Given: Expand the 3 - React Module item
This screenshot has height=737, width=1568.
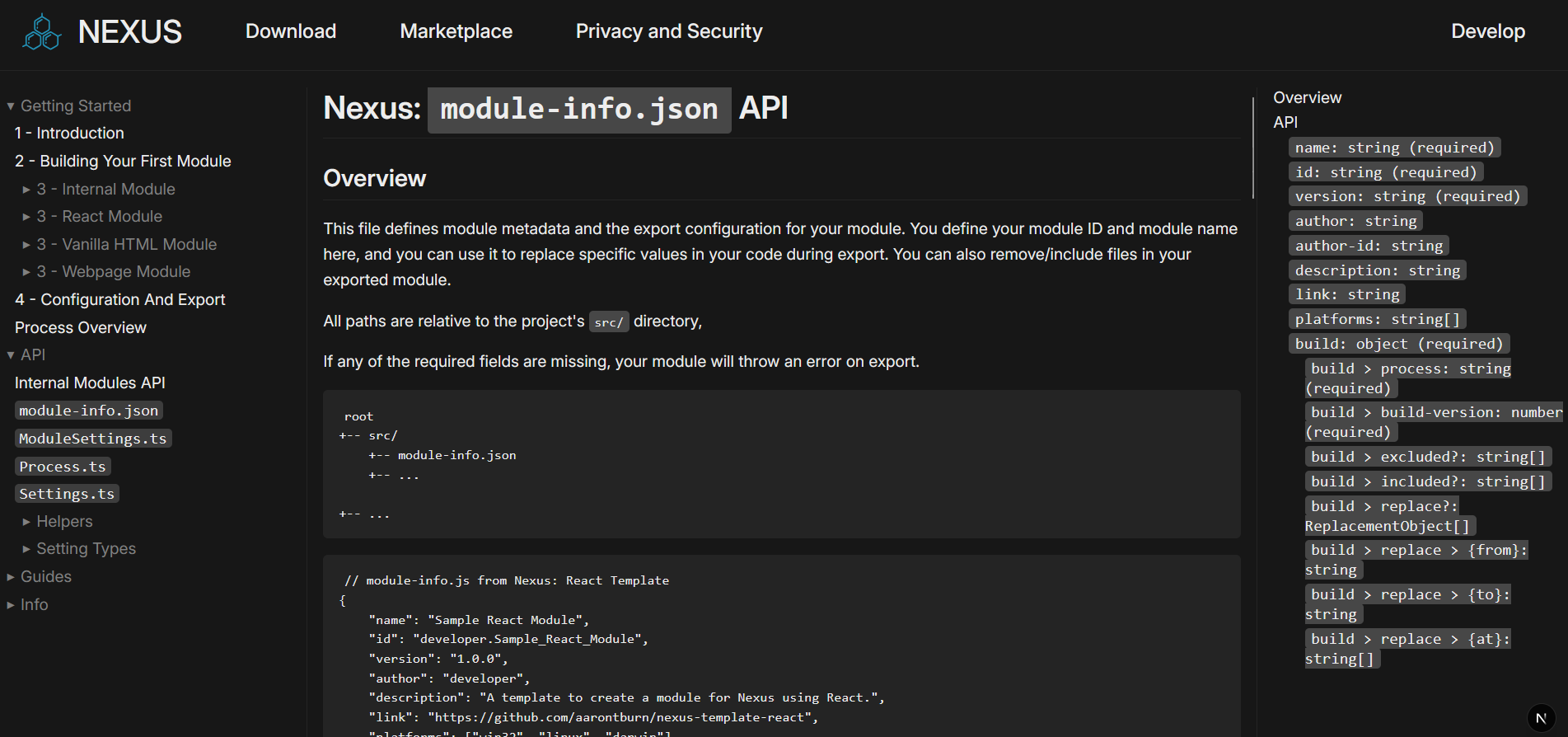Looking at the screenshot, I should pos(26,217).
